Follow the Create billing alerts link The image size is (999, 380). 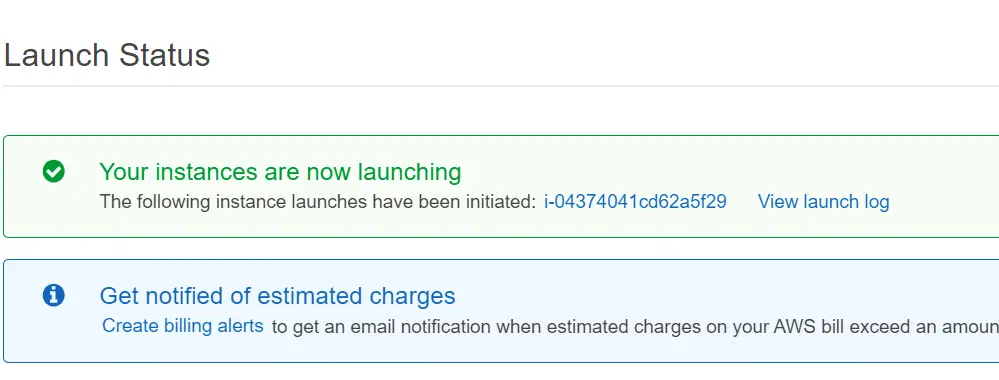click(182, 326)
